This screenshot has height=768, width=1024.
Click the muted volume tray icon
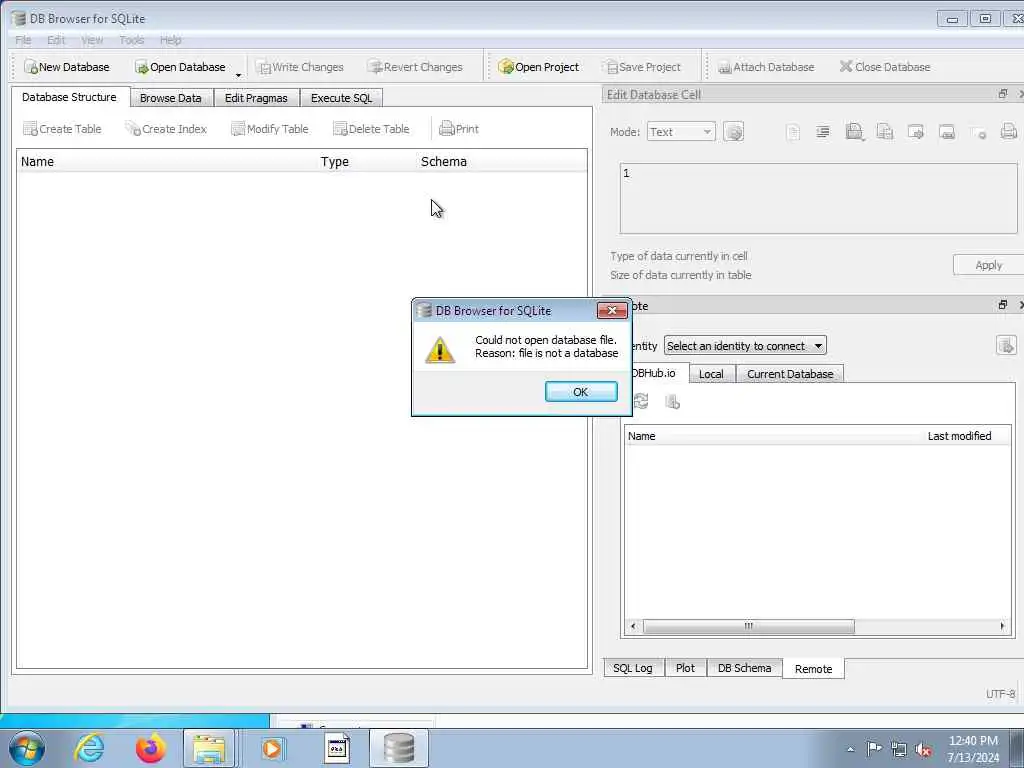coord(923,749)
